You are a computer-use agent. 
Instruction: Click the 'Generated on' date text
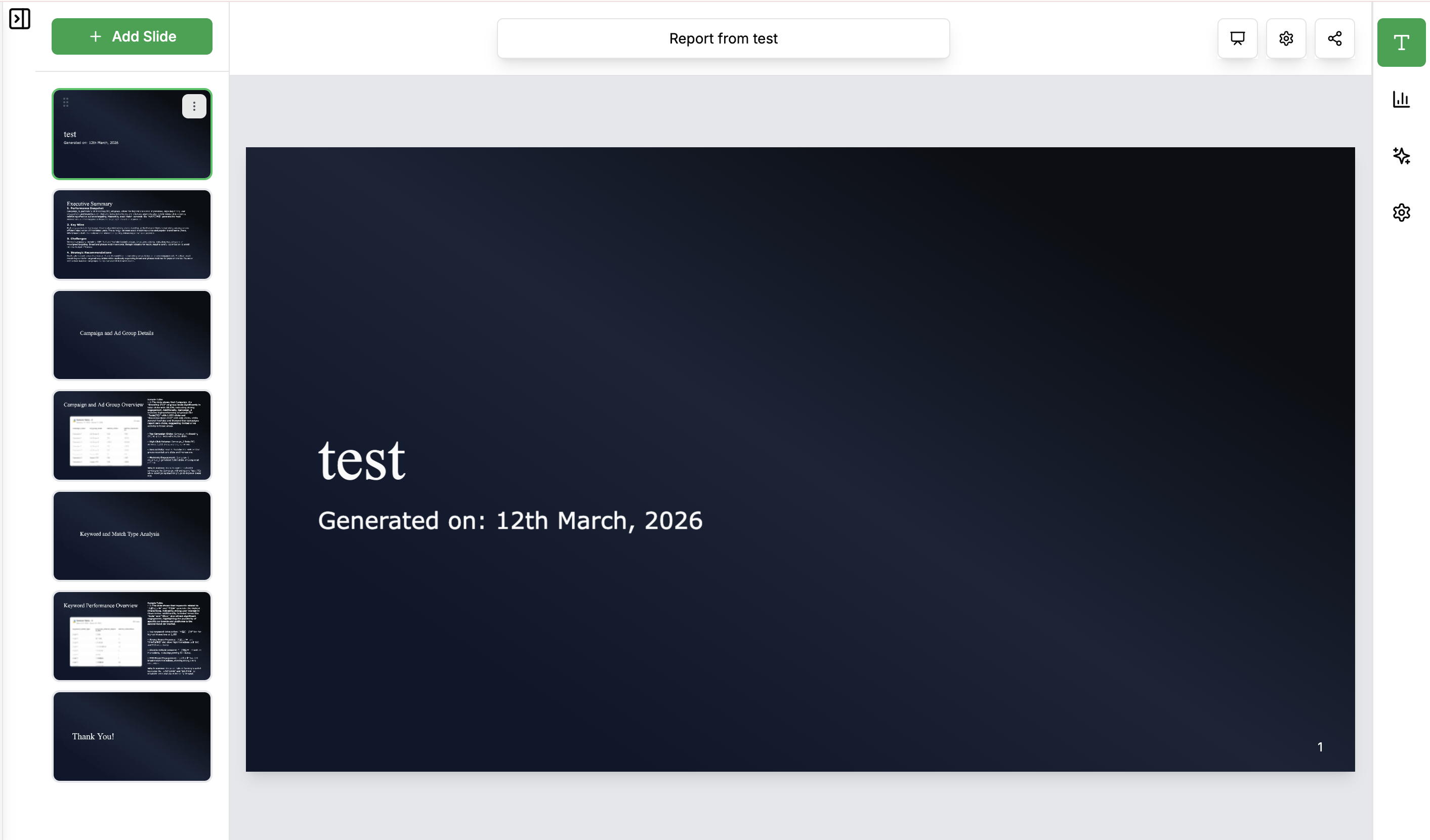coord(510,521)
